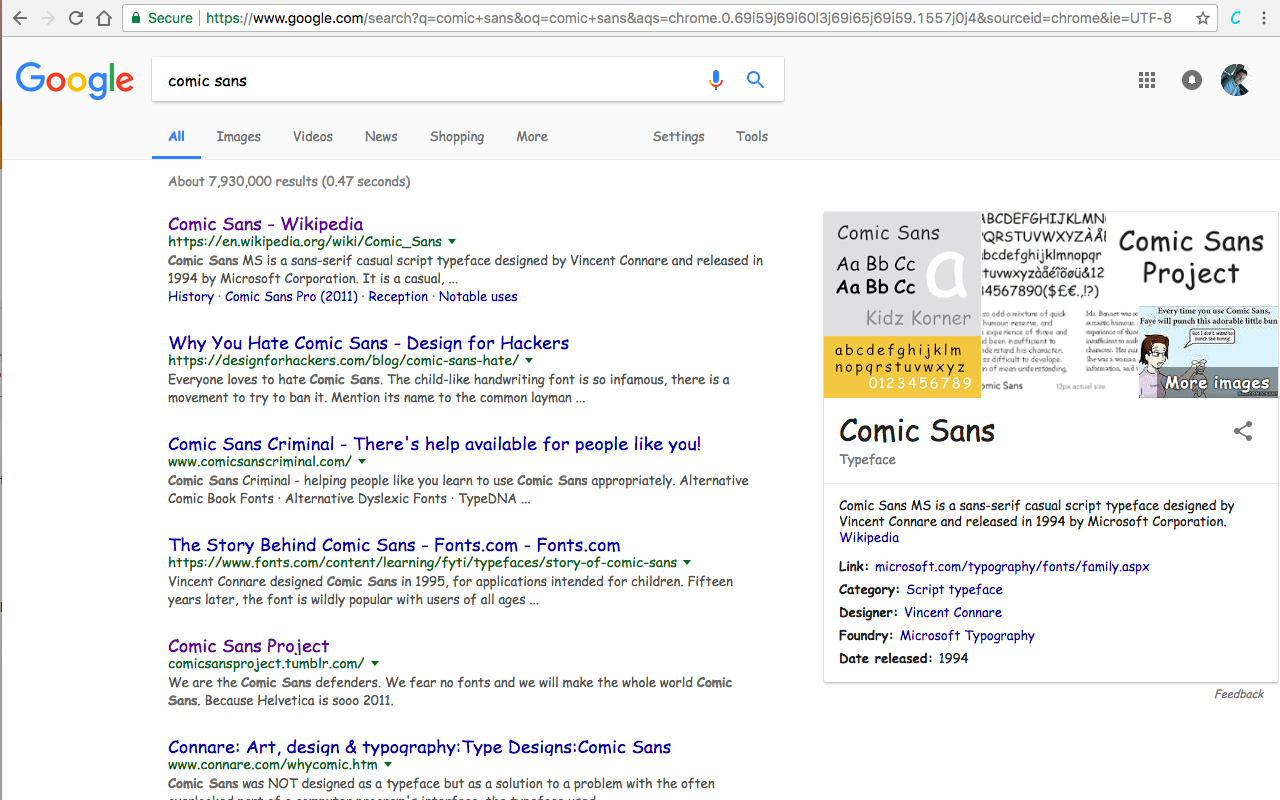Screen dimensions: 1280x800
Task: Open microsoft.com/typography fonts link
Action: coord(1012,567)
